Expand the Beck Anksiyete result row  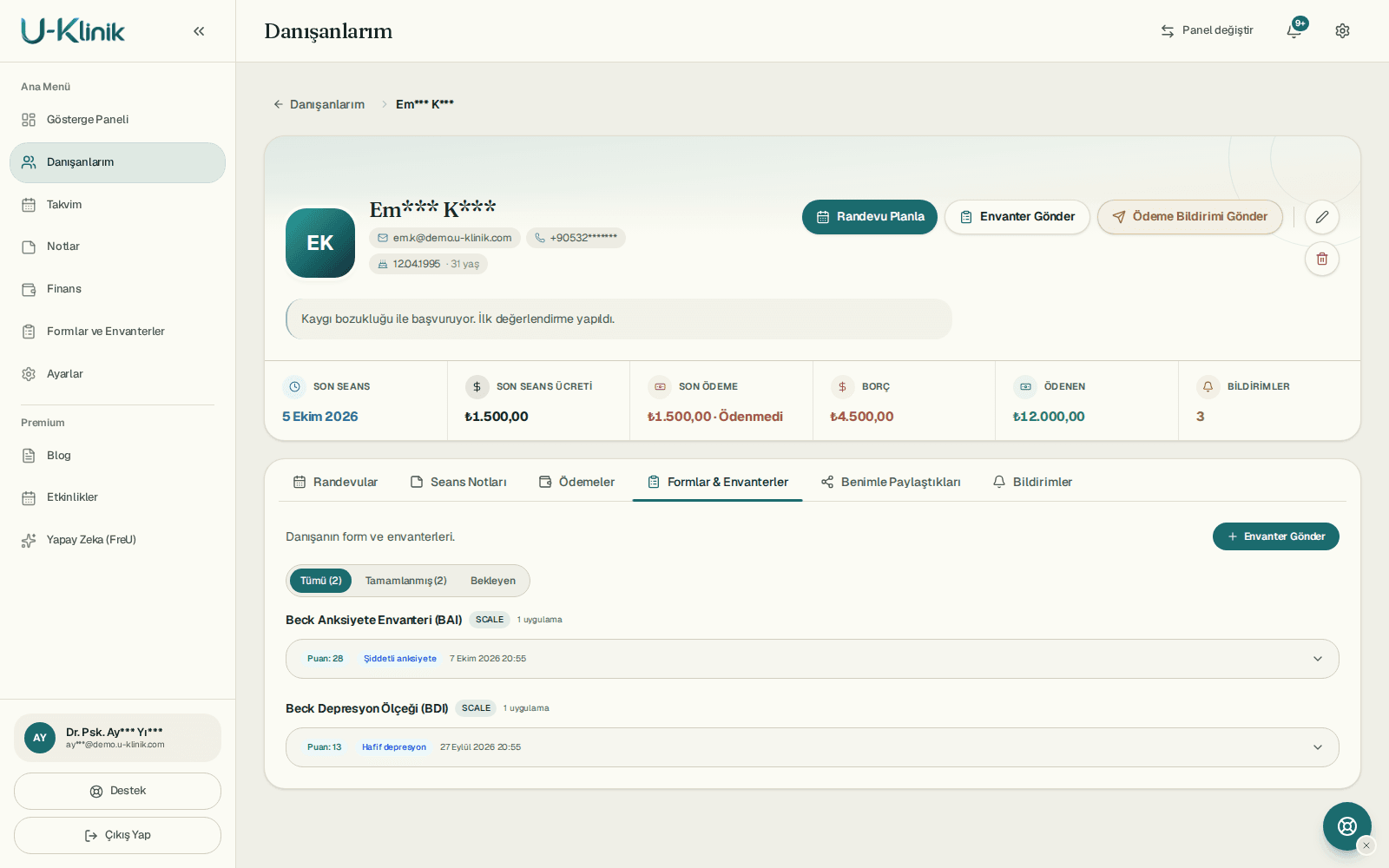coord(812,659)
